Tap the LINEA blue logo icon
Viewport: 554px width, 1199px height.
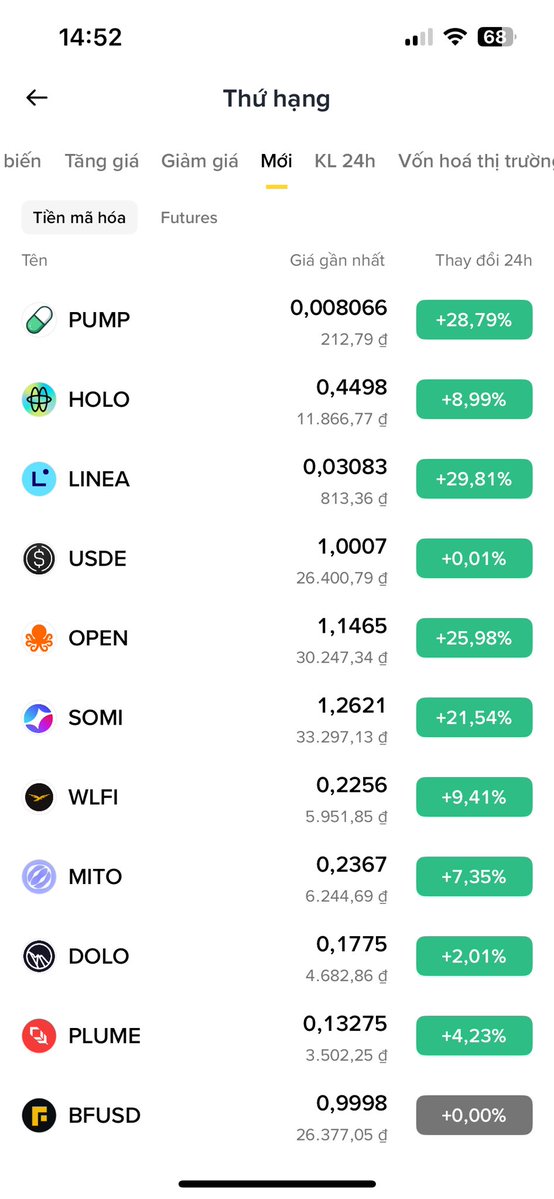tap(39, 479)
